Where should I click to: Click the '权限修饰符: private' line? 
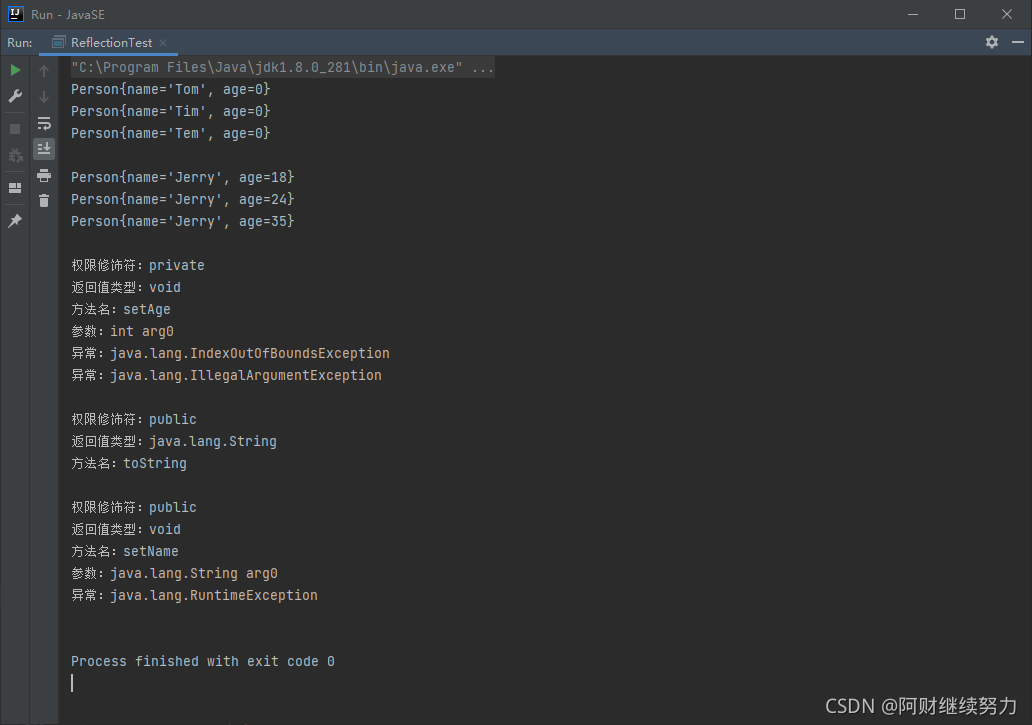[138, 265]
